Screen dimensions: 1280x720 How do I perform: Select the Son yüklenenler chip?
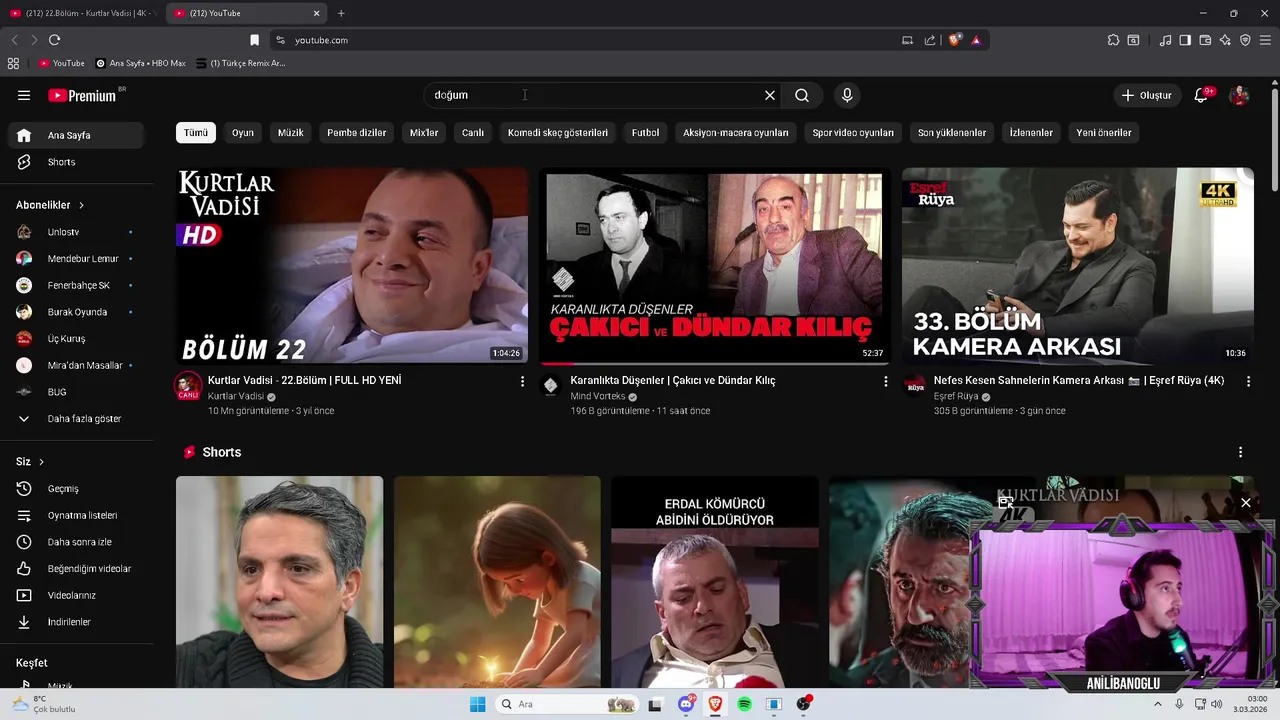tap(952, 132)
